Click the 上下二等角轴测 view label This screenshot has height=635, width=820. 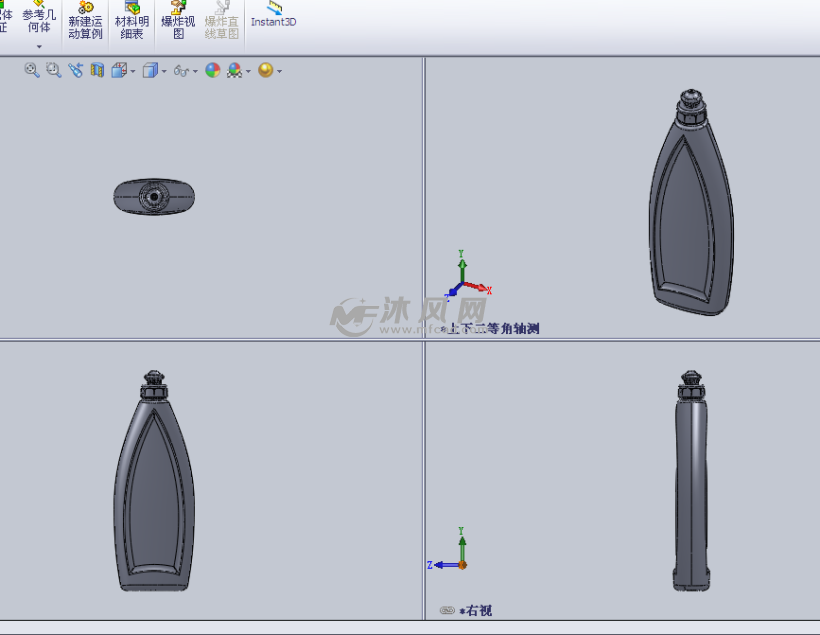(493, 330)
